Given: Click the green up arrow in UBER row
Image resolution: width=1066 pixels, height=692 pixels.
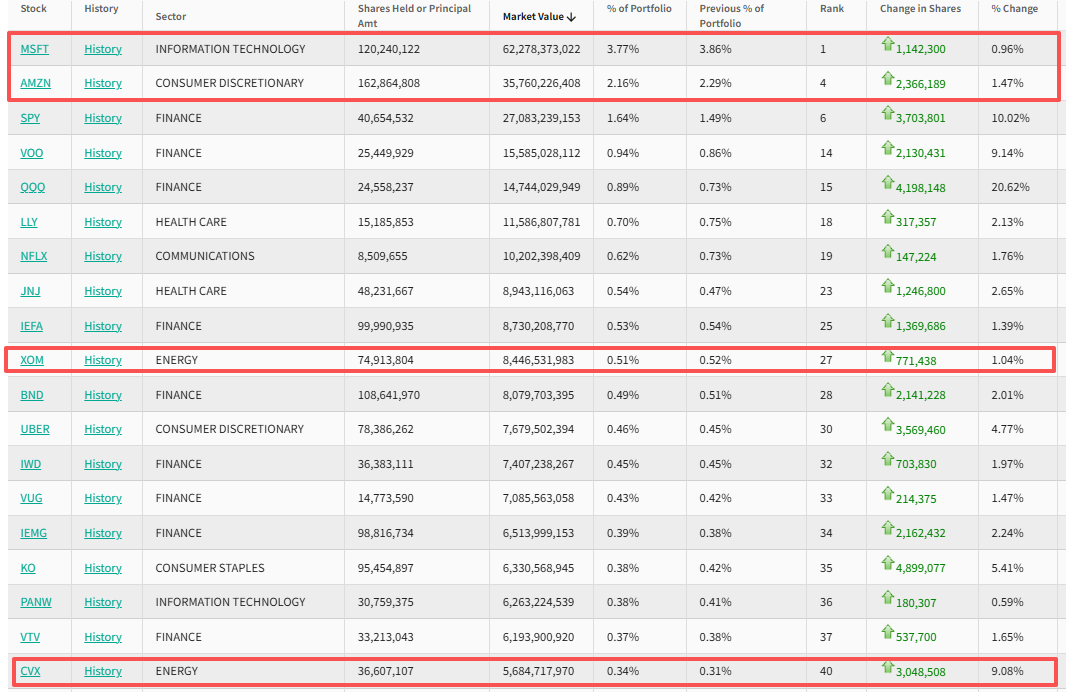Looking at the screenshot, I should click(x=887, y=425).
